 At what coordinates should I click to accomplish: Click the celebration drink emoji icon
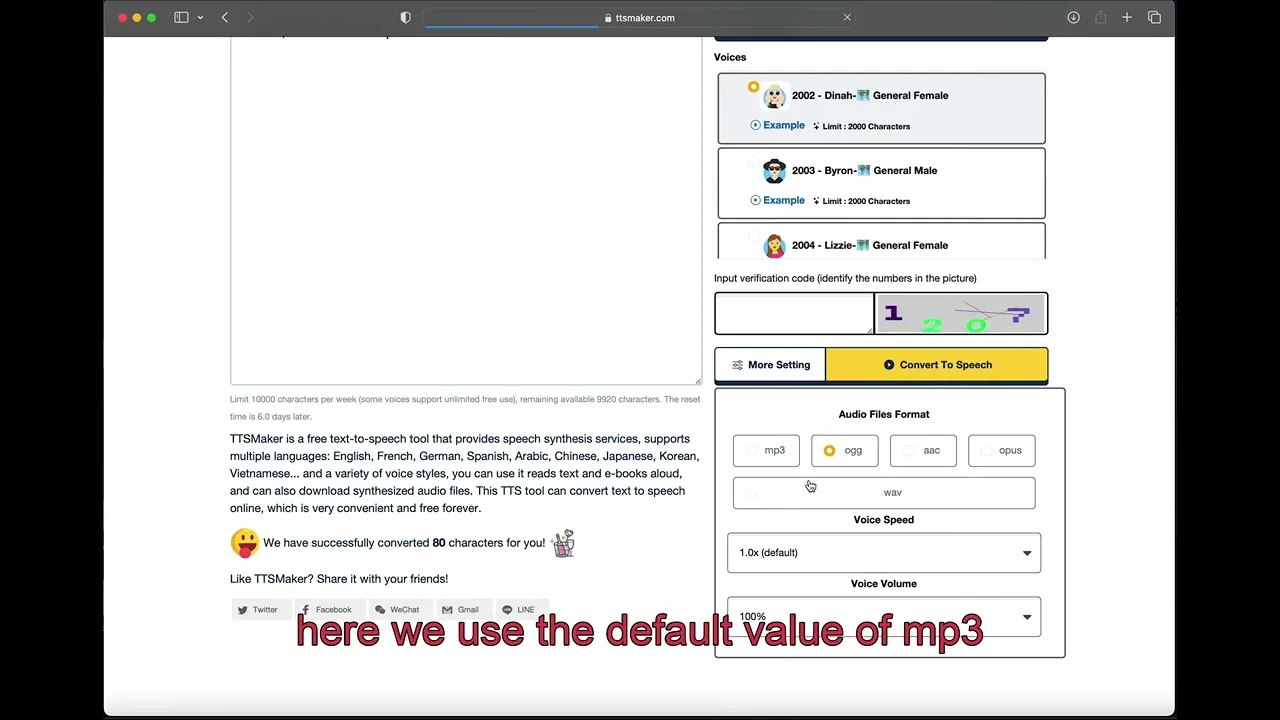[x=563, y=543]
